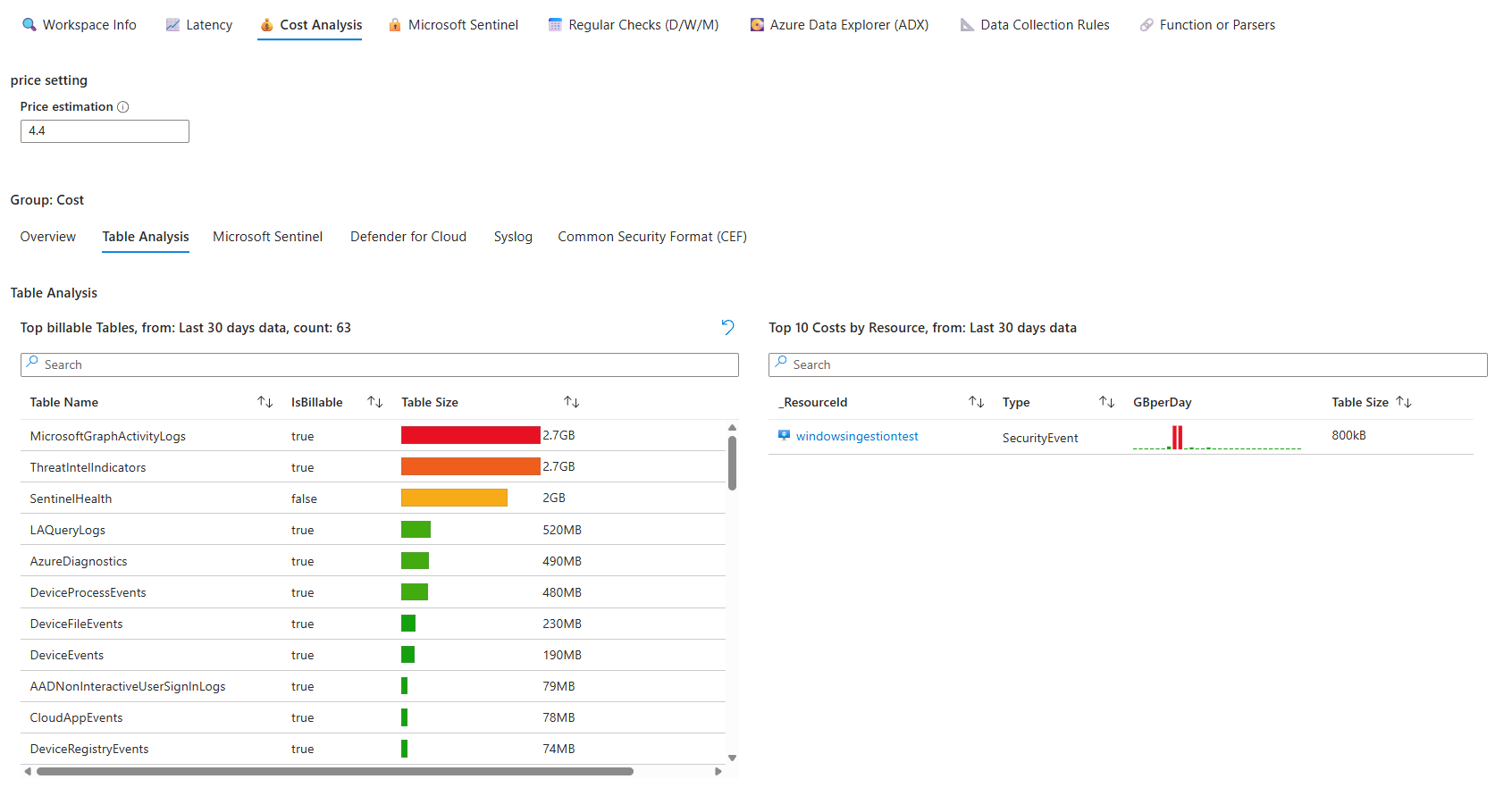Image resolution: width=1512 pixels, height=796 pixels.
Task: Select the DeviceEvents row name
Action: point(67,656)
